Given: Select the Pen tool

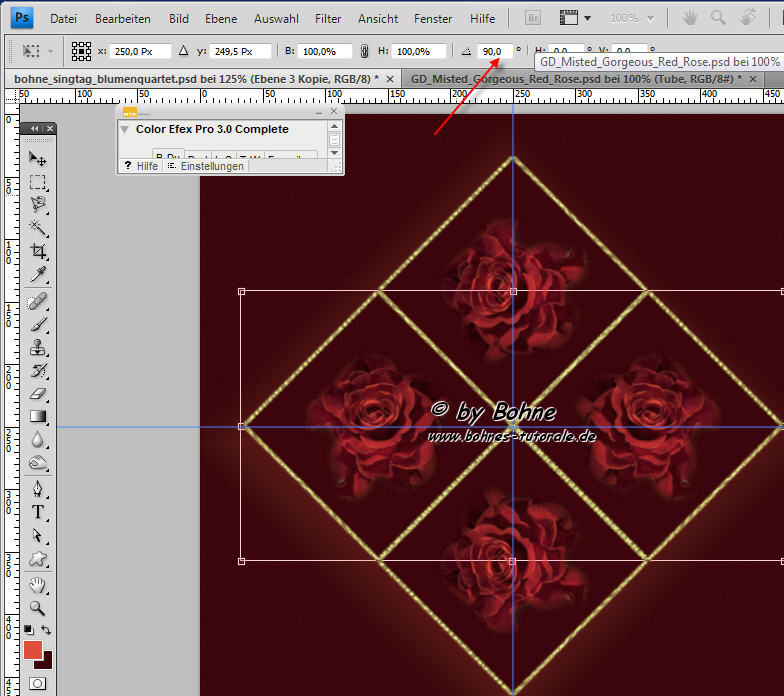Looking at the screenshot, I should click(x=37, y=489).
